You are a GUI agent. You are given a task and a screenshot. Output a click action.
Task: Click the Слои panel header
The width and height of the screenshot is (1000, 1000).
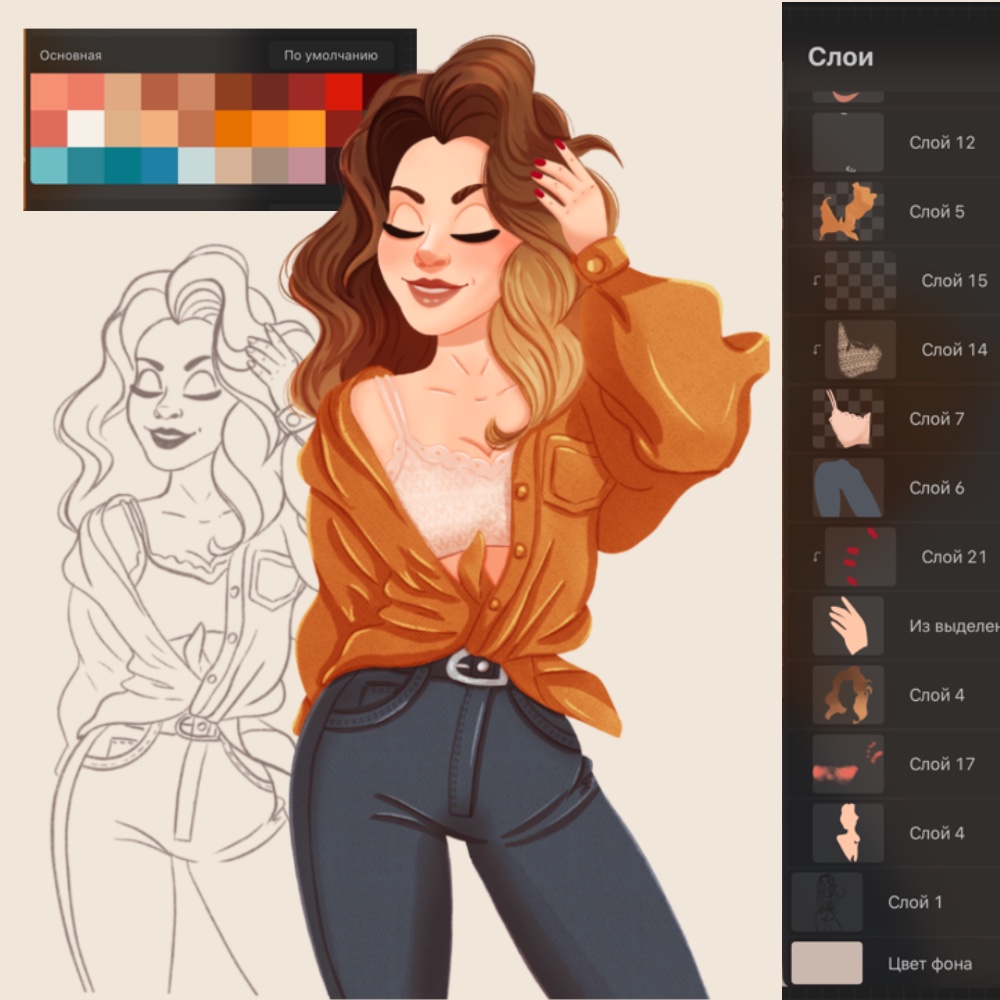pyautogui.click(x=840, y=57)
